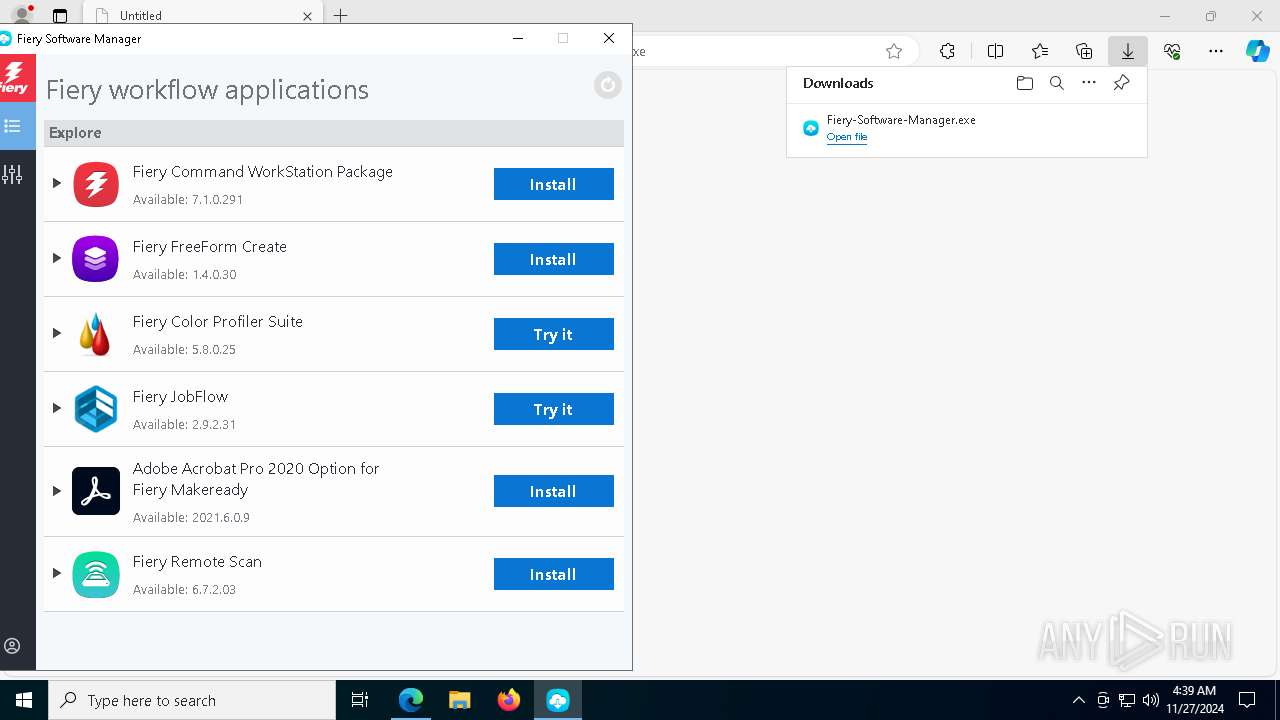Viewport: 1280px width, 720px height.
Task: Click Available: 7.1.0.291 version text
Action: pyautogui.click(x=188, y=200)
